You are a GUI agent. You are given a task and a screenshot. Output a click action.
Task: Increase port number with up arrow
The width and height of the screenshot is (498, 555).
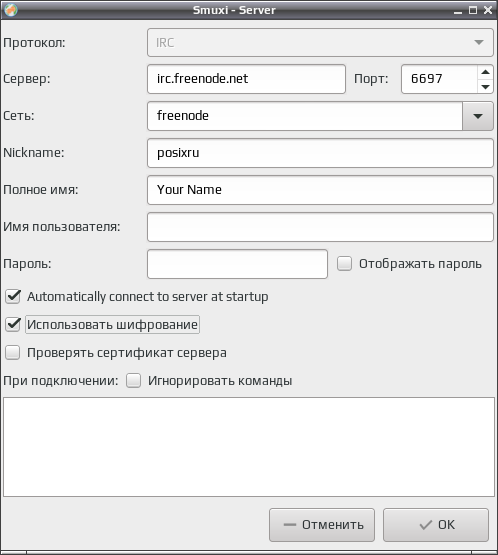click(x=485, y=72)
